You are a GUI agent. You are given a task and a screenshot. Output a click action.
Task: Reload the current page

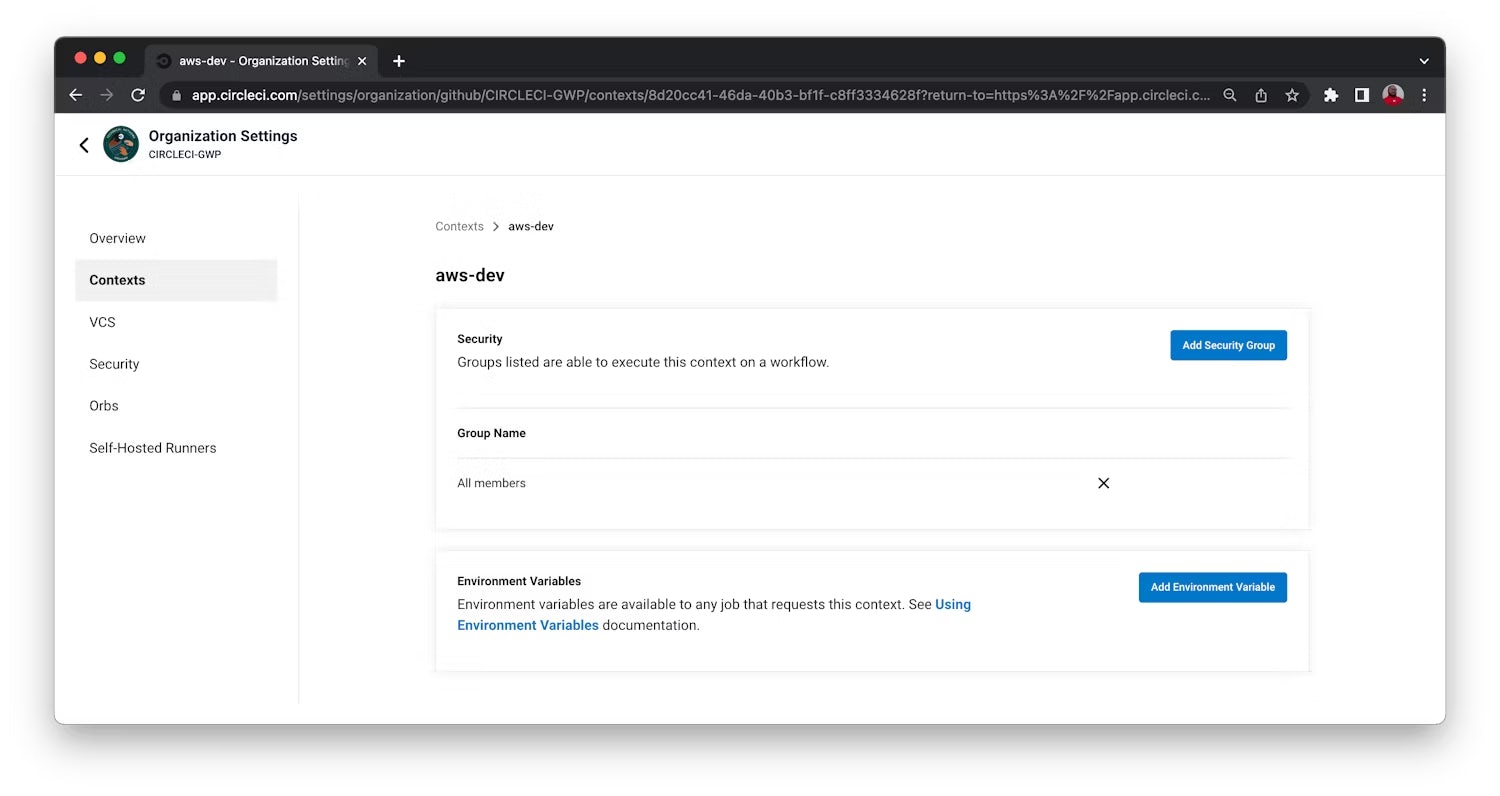(138, 95)
